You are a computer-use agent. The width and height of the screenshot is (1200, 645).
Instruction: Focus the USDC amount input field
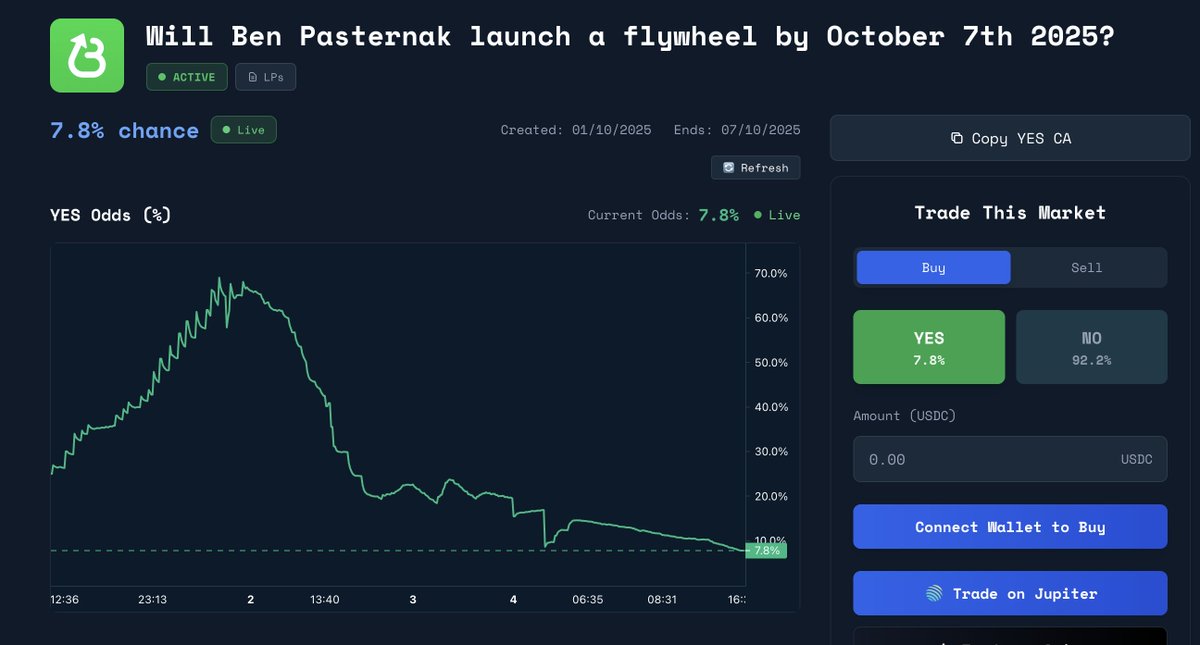pyautogui.click(x=1010, y=459)
